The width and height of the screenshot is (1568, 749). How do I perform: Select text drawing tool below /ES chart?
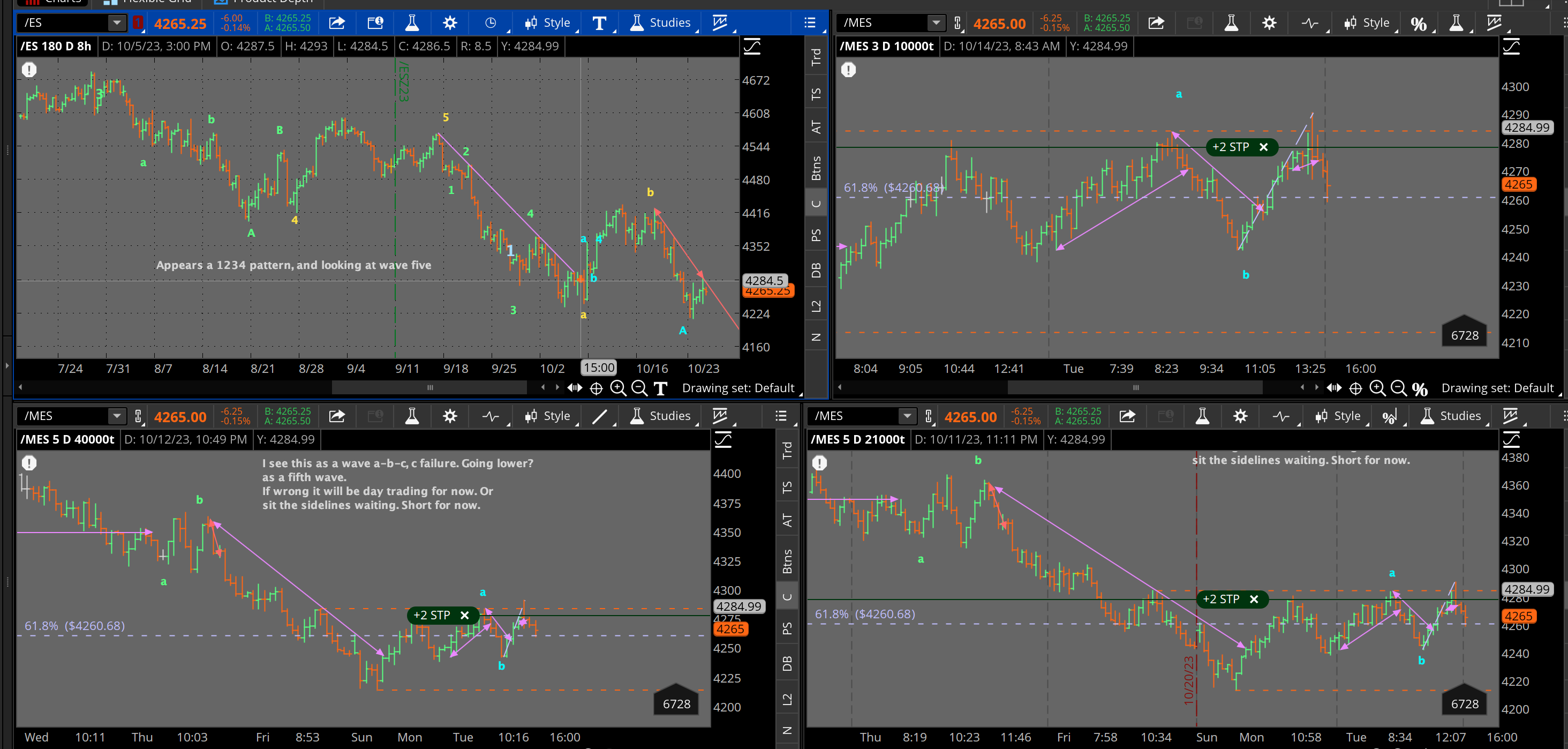[660, 388]
